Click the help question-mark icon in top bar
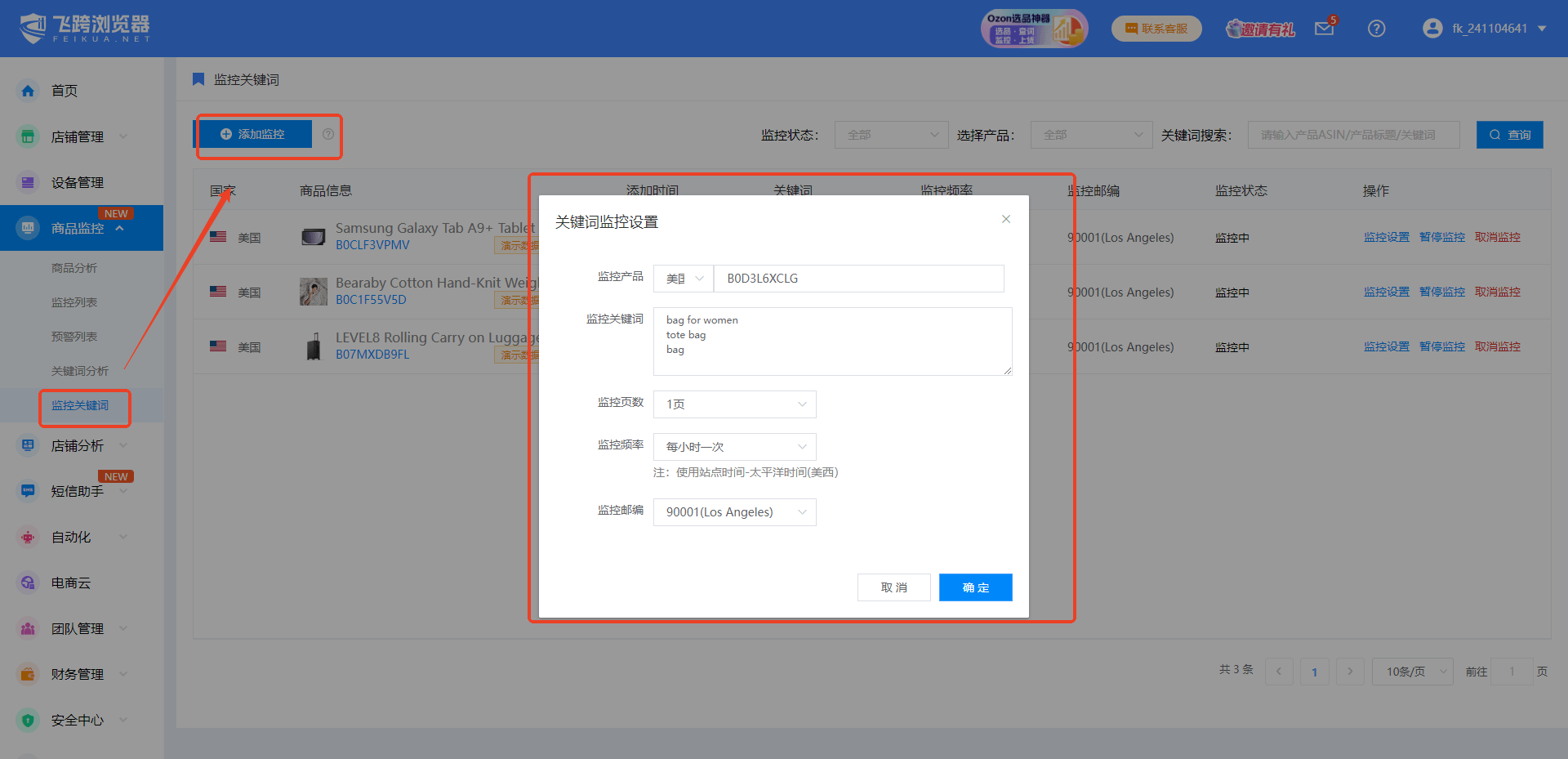 click(x=1377, y=28)
